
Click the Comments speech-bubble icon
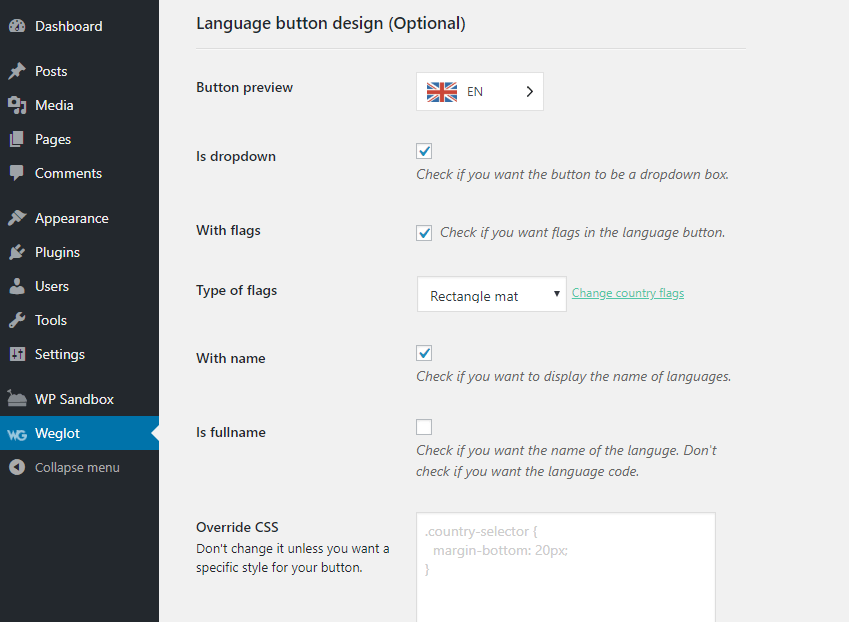(16, 173)
